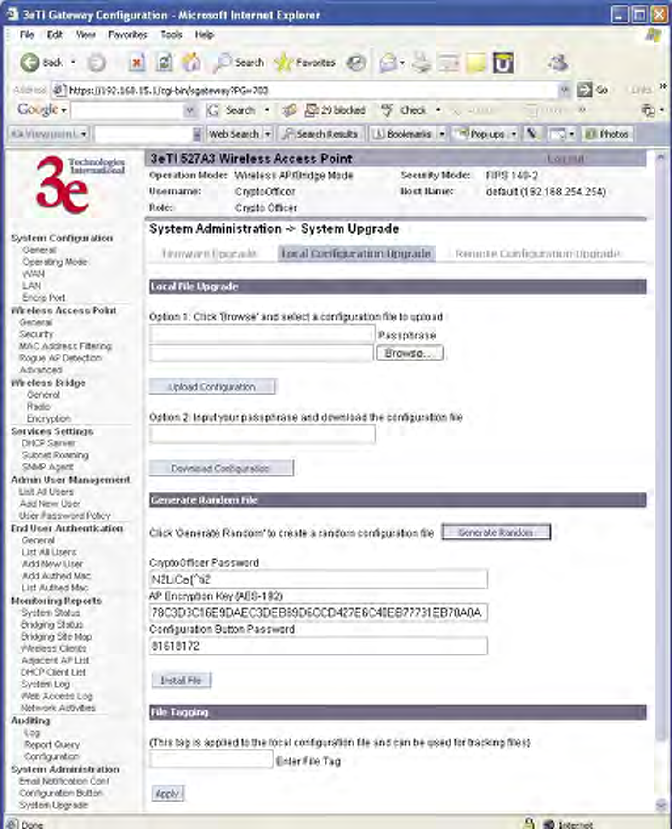Click the Generate Random button
672x829 pixels.
coord(496,532)
